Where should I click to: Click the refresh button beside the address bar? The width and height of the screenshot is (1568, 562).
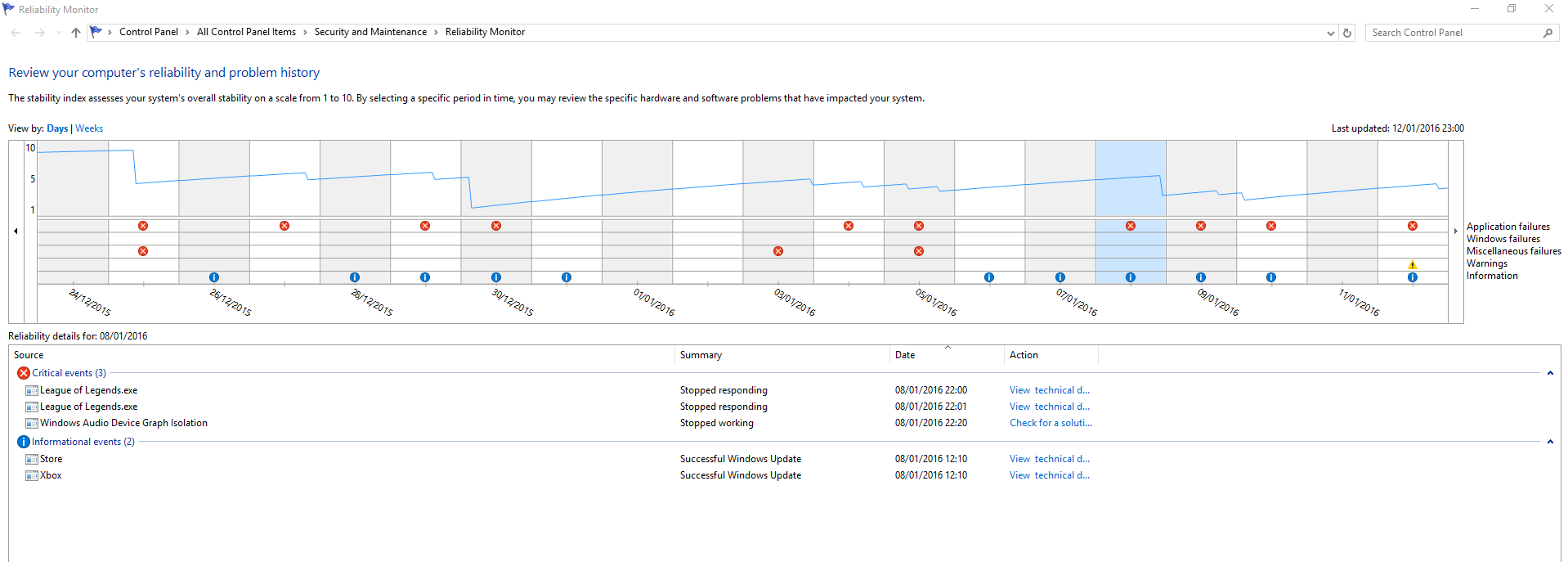tap(1347, 33)
